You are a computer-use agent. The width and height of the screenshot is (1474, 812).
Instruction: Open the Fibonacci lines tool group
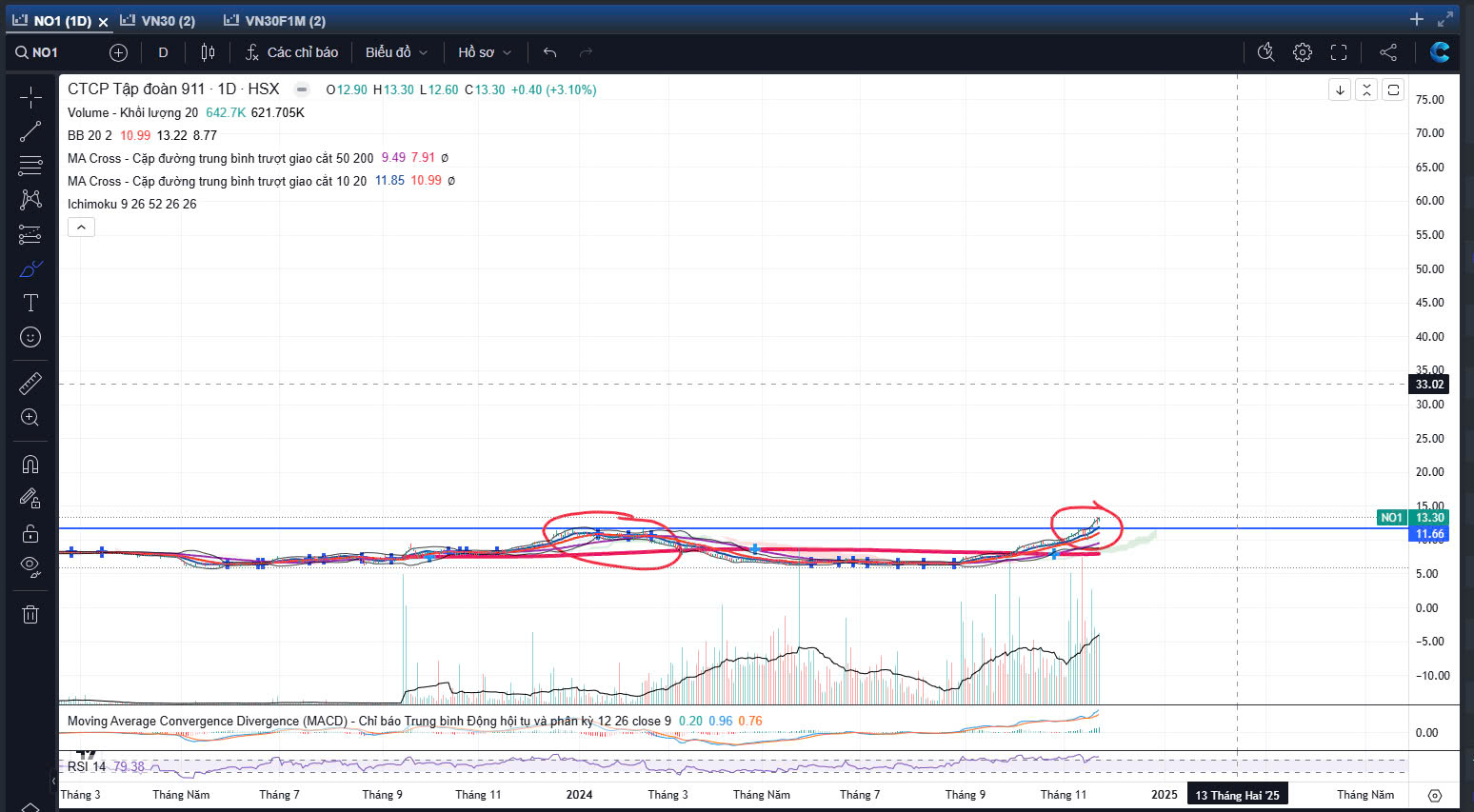30,166
